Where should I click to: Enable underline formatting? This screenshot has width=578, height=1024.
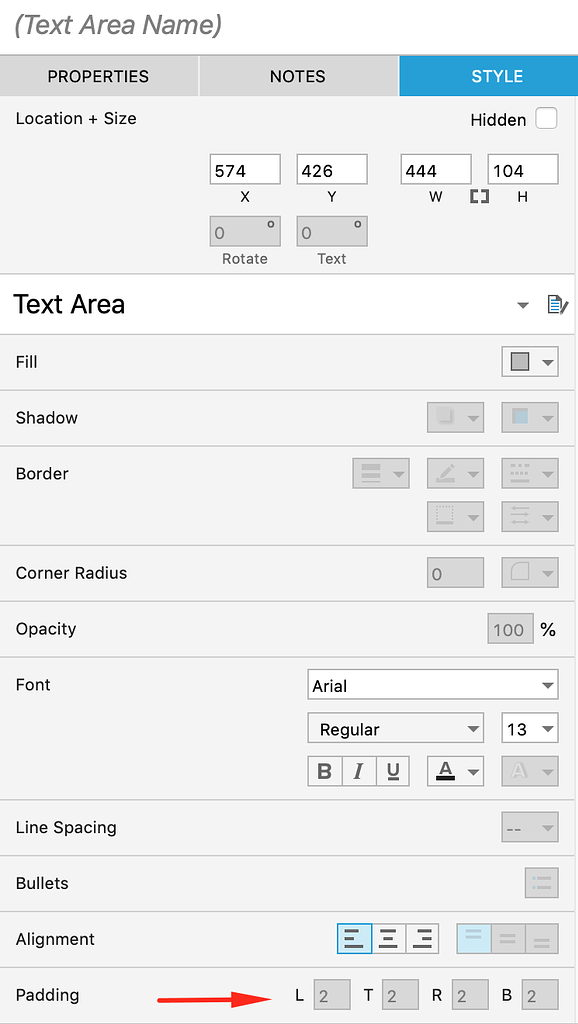click(392, 771)
